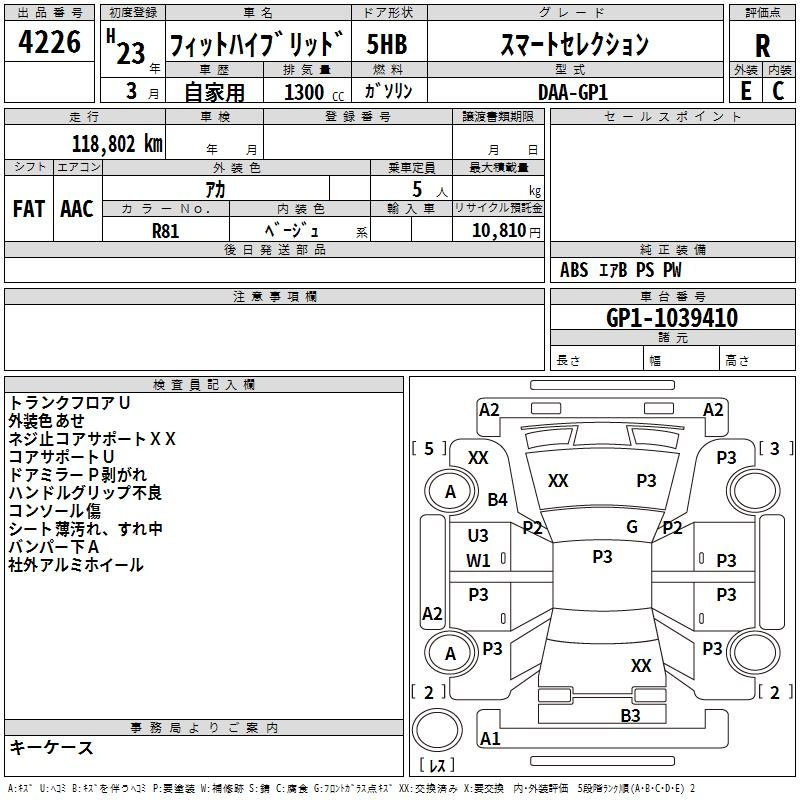This screenshot has height=800, width=800.
Task: Select the overall grade R cell
Action: click(x=762, y=45)
